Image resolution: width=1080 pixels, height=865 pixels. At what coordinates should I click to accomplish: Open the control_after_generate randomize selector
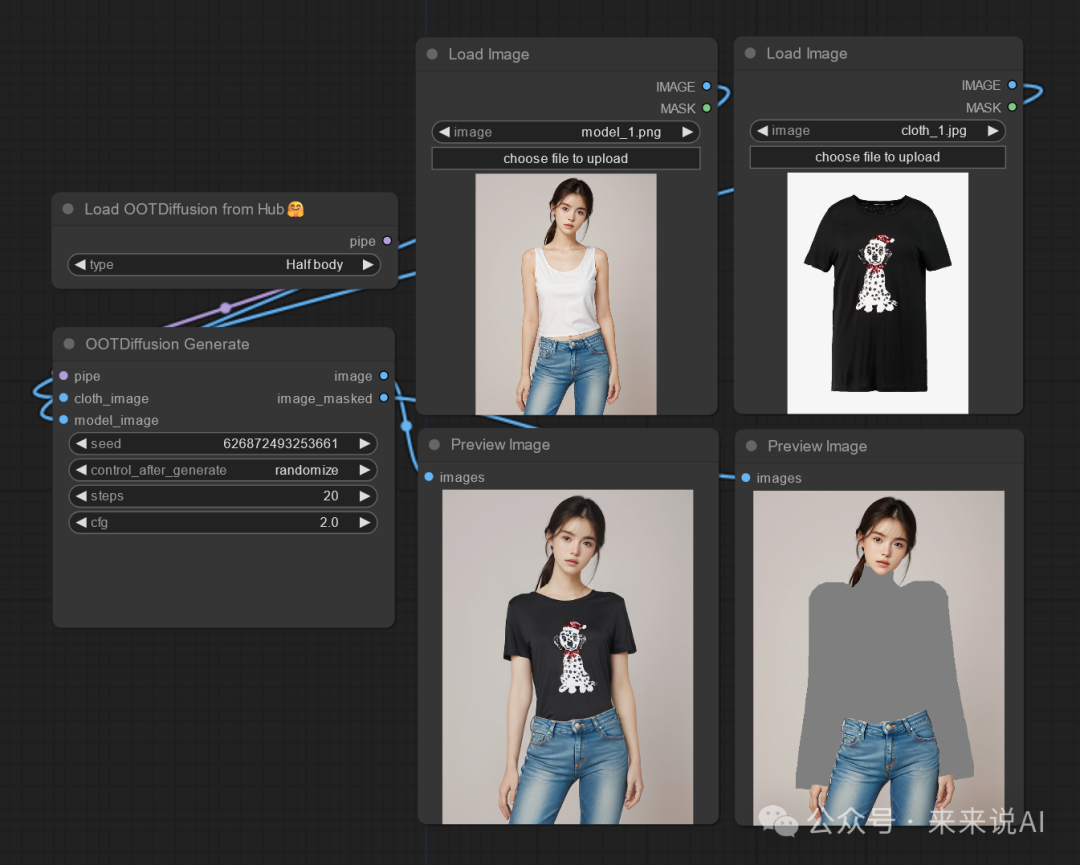[x=222, y=470]
